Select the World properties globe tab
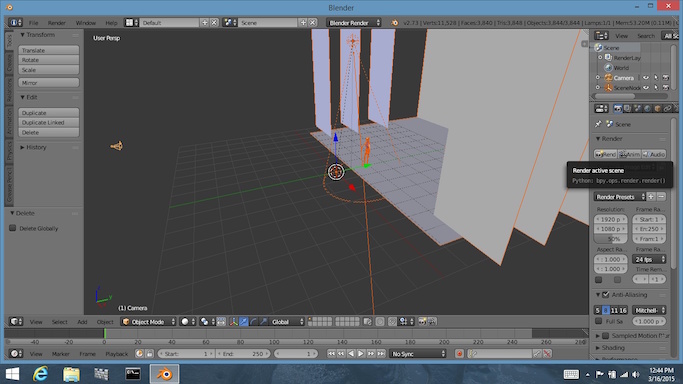This screenshot has width=683, height=384. tap(647, 108)
